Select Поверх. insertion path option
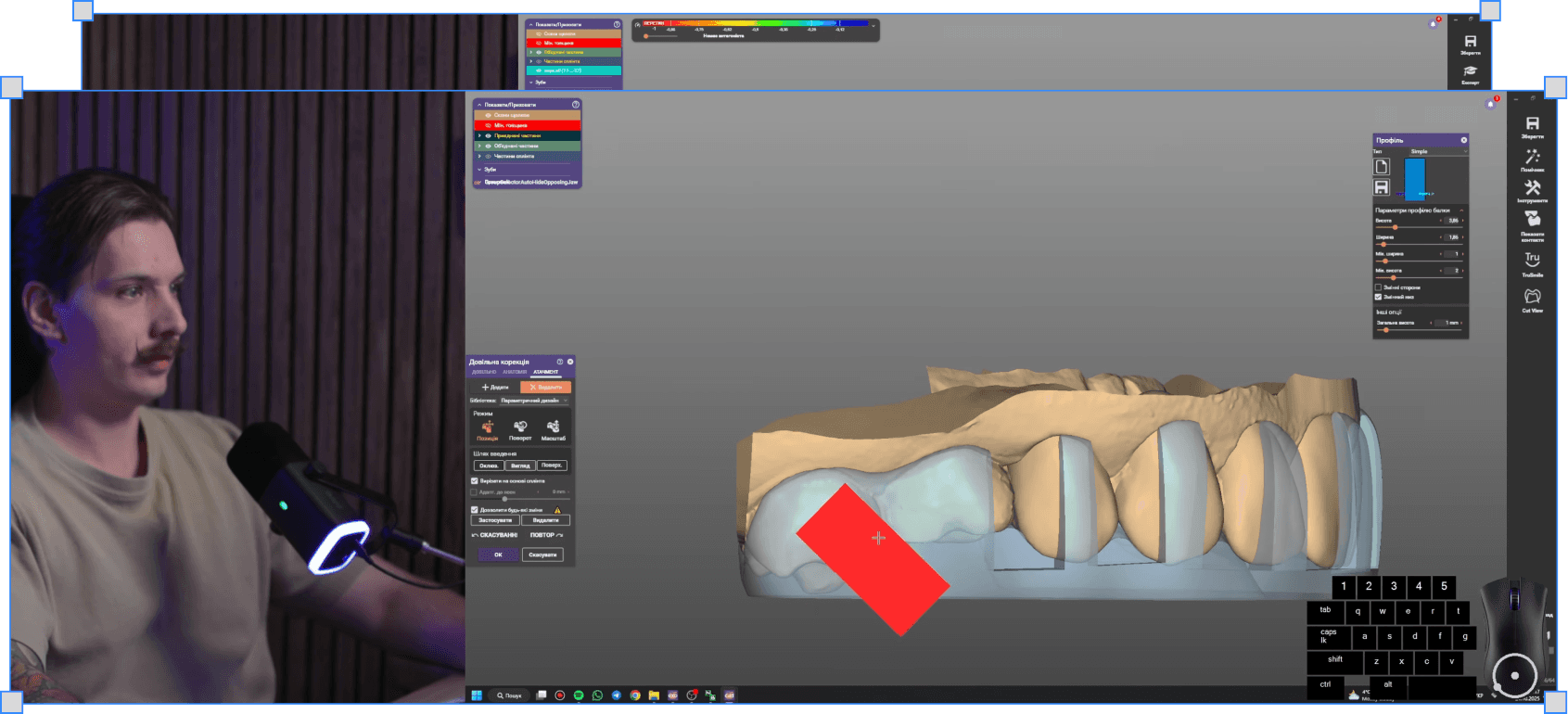Viewport: 1568px width, 714px height. click(552, 465)
